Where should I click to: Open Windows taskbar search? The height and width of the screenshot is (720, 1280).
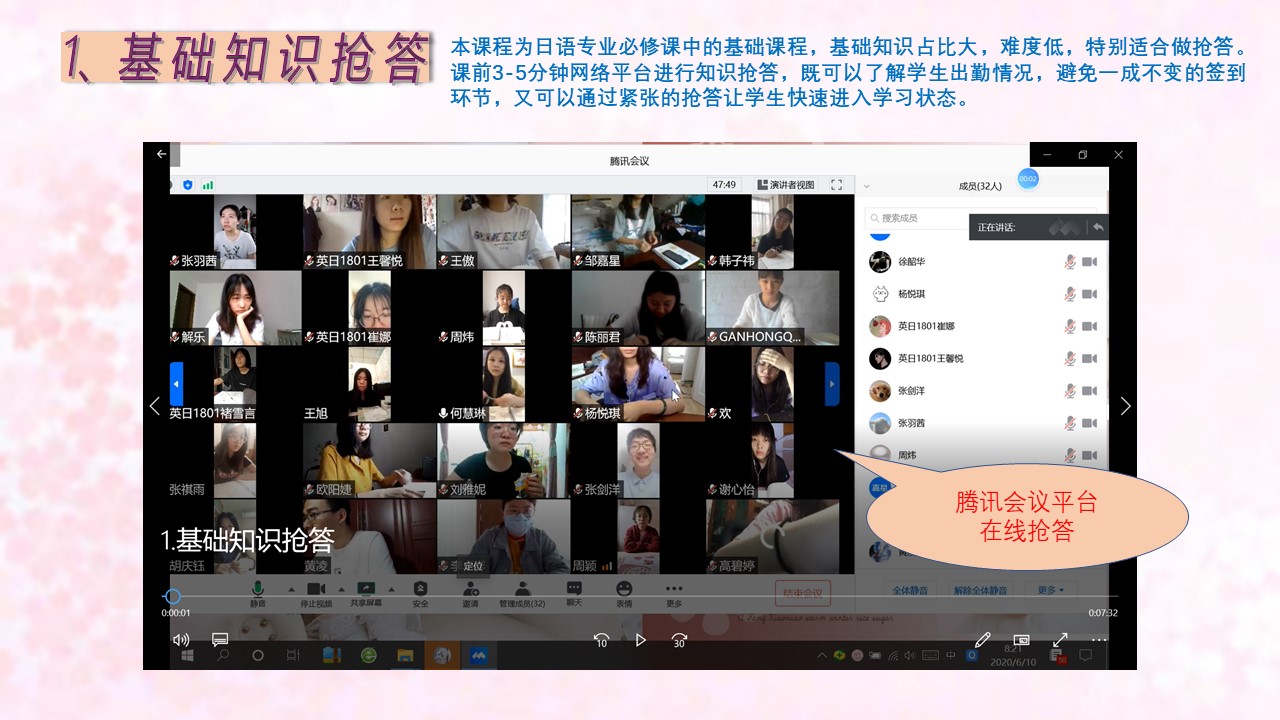[222, 656]
